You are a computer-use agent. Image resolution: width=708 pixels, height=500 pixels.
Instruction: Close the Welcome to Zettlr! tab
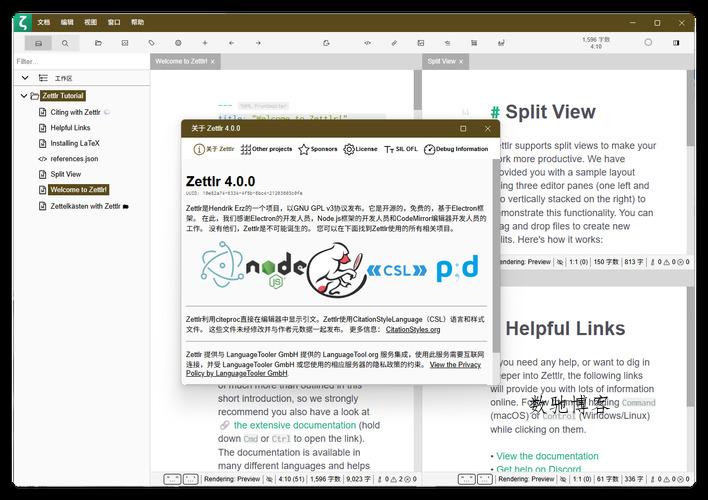tap(213, 61)
